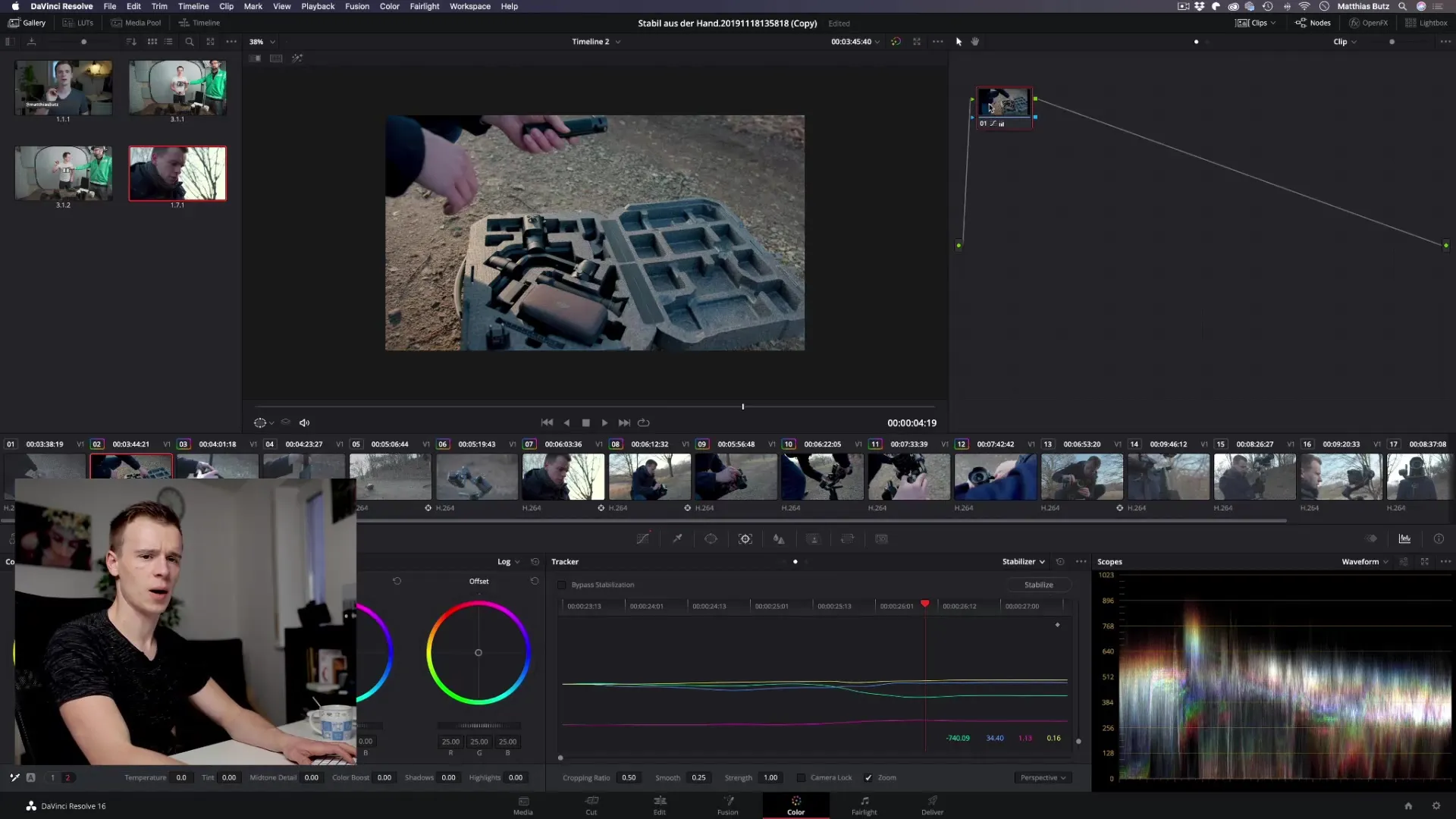This screenshot has height=819, width=1456.
Task: Reset the Offset color wheel
Action: 535,581
